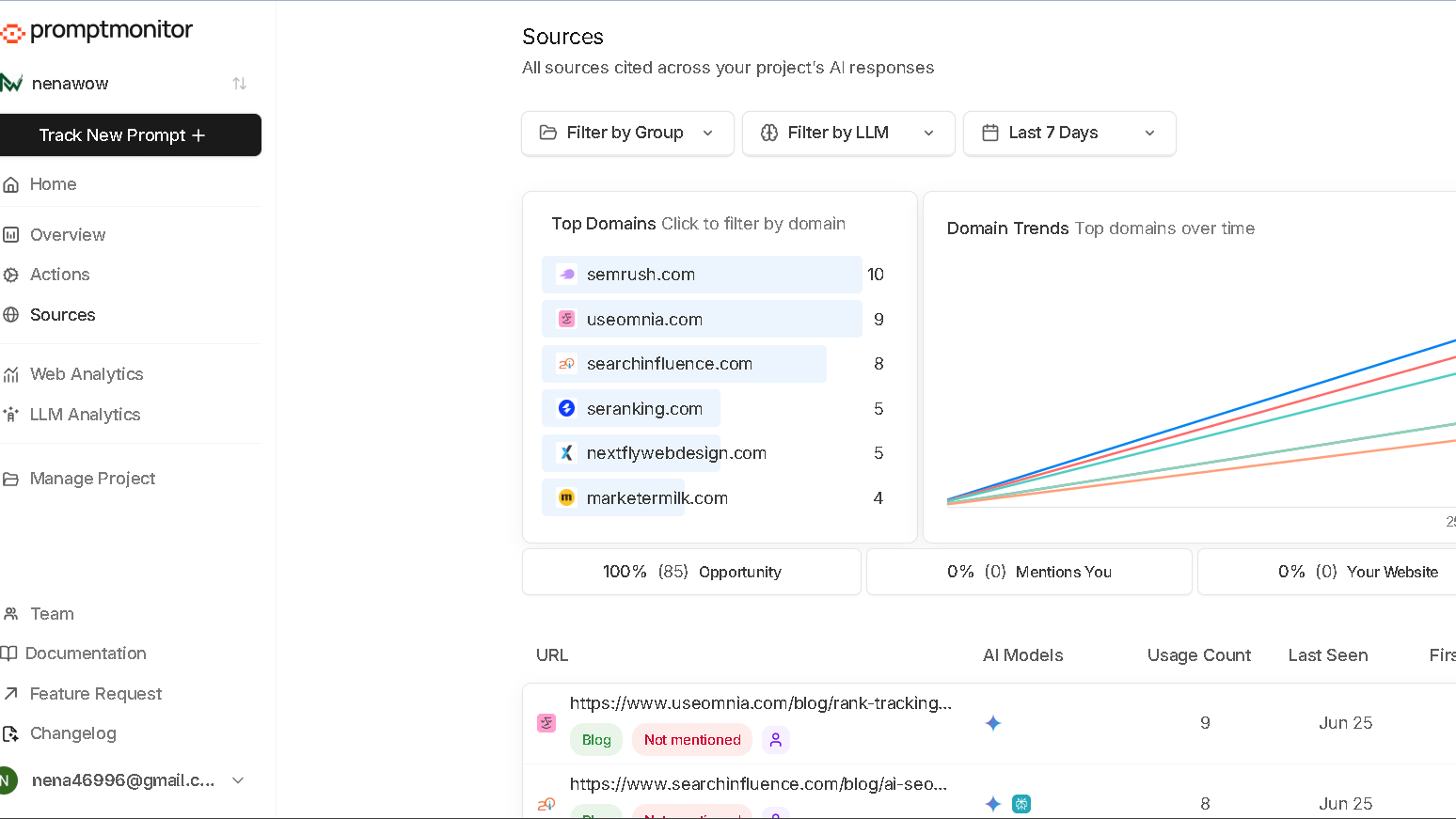
Task: Click the useomnia favicon in the URL table
Action: (546, 723)
